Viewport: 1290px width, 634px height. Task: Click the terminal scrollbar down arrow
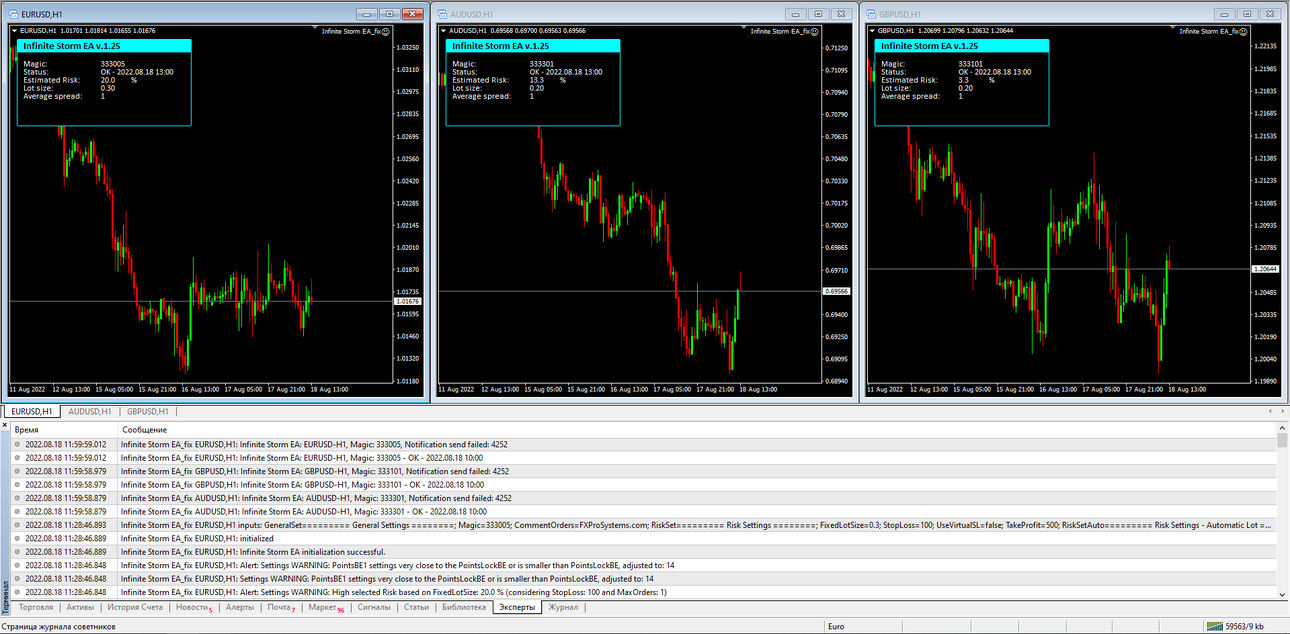pyautogui.click(x=1283, y=594)
